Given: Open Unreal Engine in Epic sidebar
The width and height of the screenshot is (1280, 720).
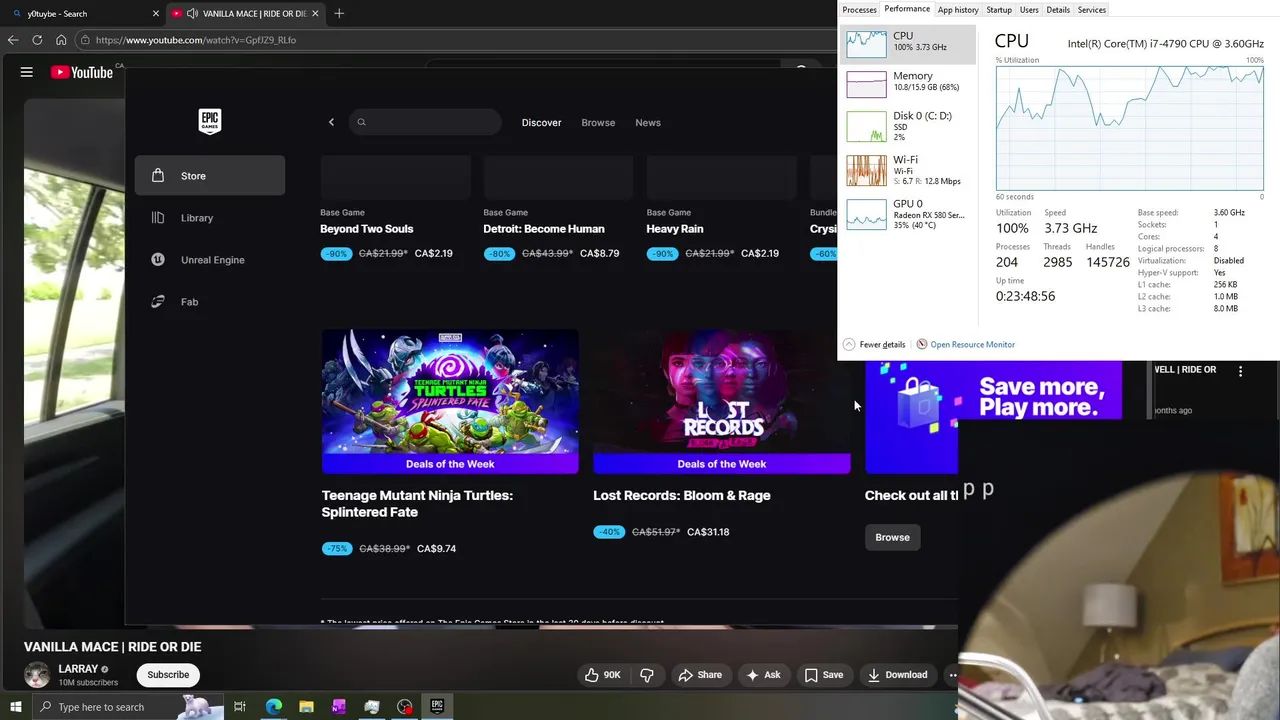Looking at the screenshot, I should 210,260.
